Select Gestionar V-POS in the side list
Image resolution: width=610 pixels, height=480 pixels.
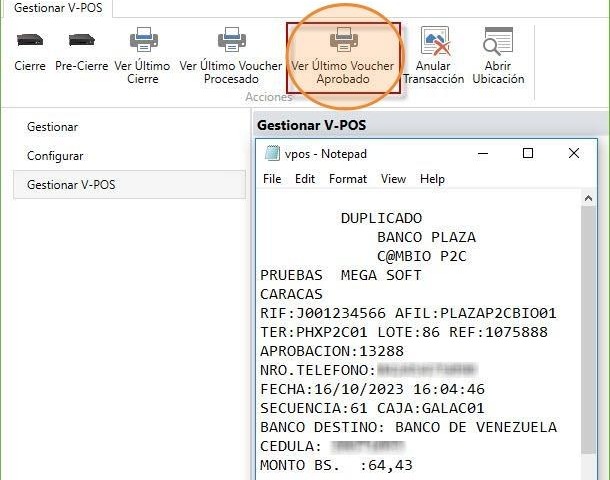[x=130, y=184]
